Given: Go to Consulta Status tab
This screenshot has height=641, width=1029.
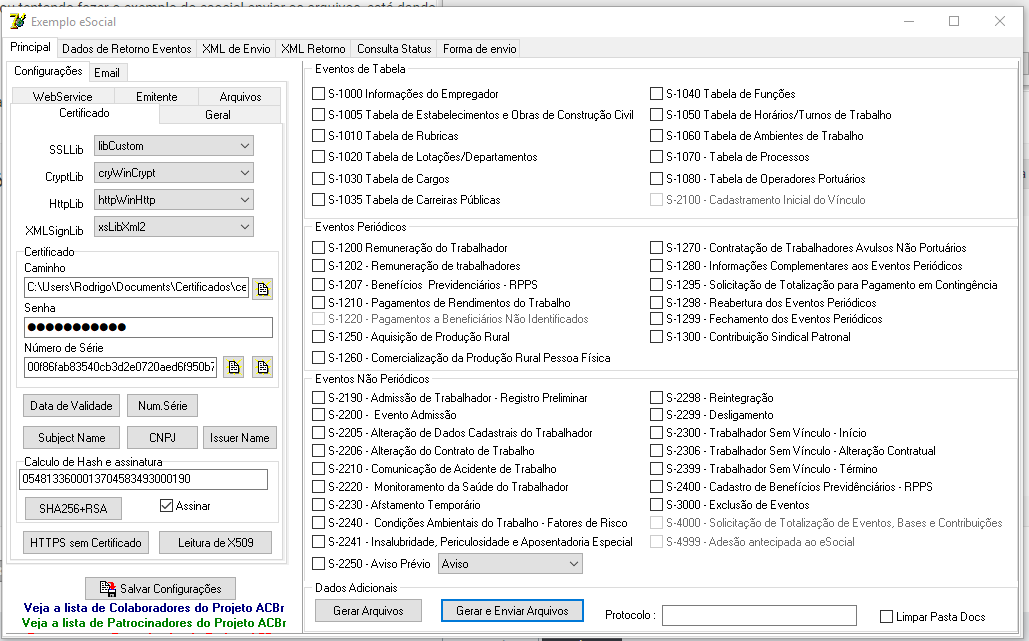Looking at the screenshot, I should pos(394,49).
